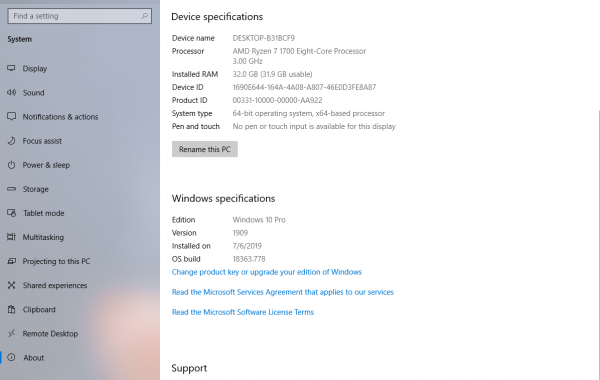Screen dimensions: 600x380
Task: Click the Device name label
Action: pyautogui.click(x=193, y=38)
